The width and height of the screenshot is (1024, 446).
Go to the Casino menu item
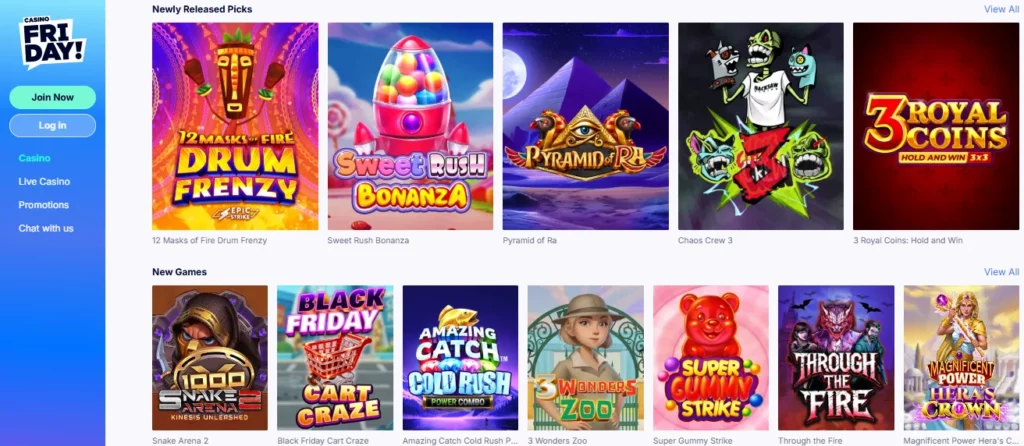[x=35, y=158]
